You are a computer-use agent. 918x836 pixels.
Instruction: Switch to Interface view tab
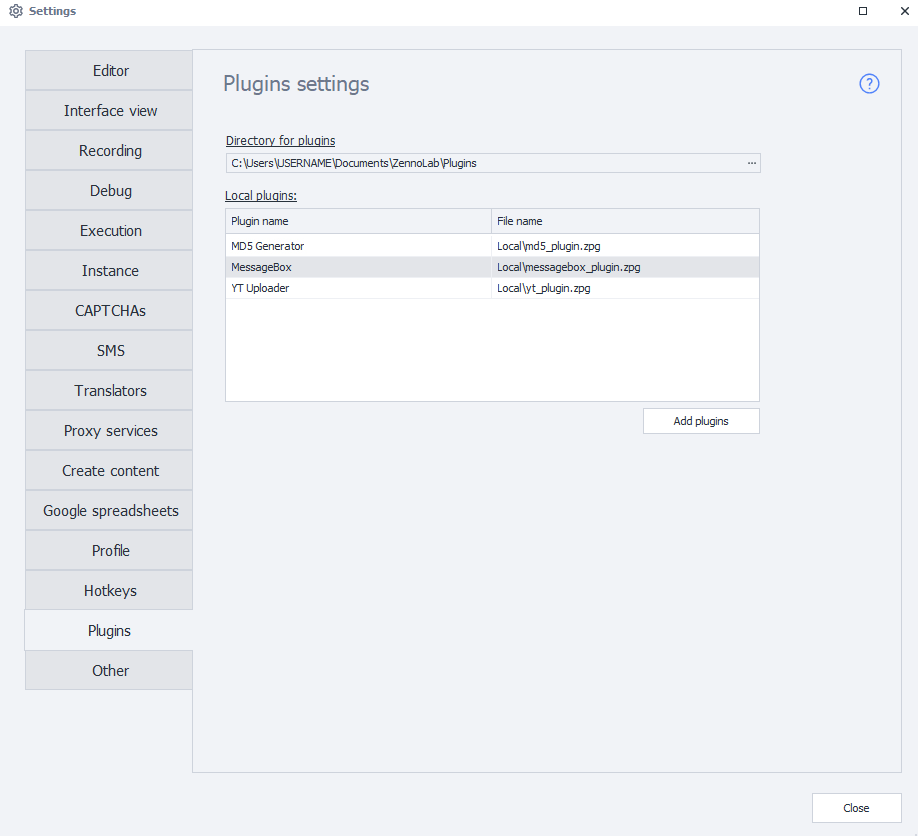tap(110, 111)
